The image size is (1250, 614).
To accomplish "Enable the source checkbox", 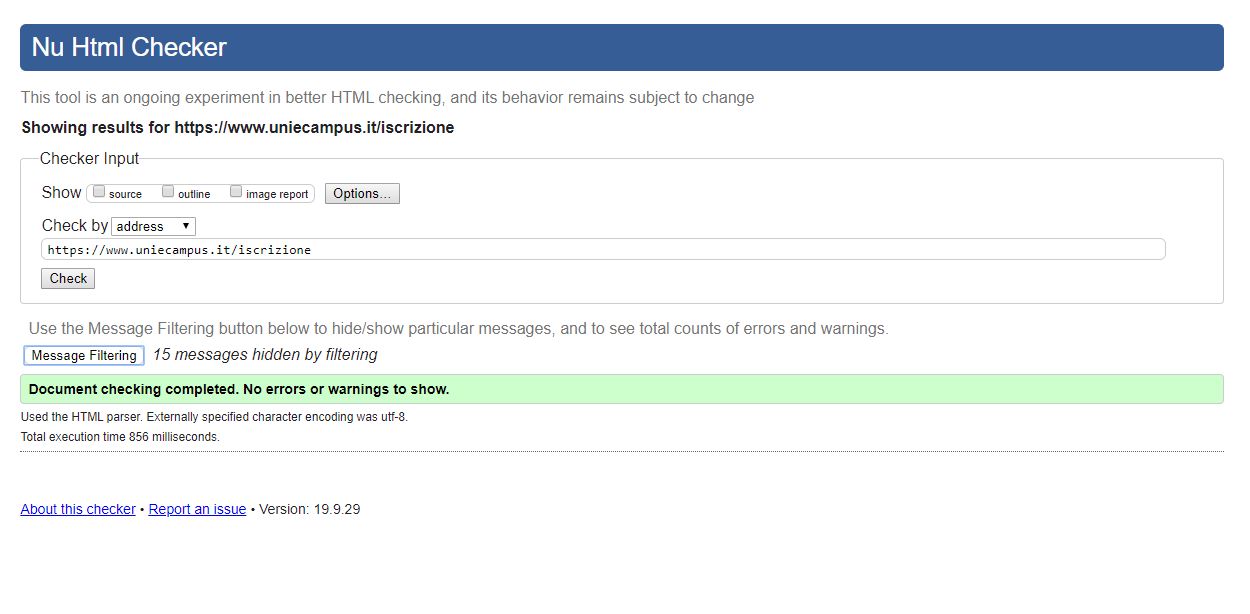I will click(99, 191).
